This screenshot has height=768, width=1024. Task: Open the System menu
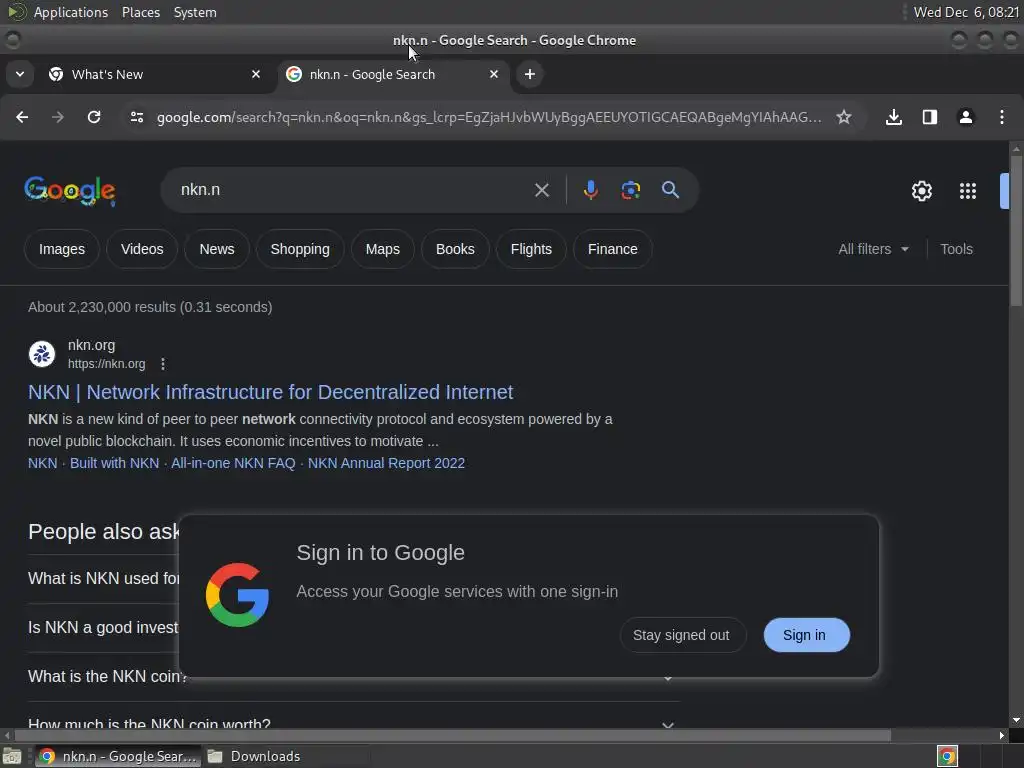195,12
